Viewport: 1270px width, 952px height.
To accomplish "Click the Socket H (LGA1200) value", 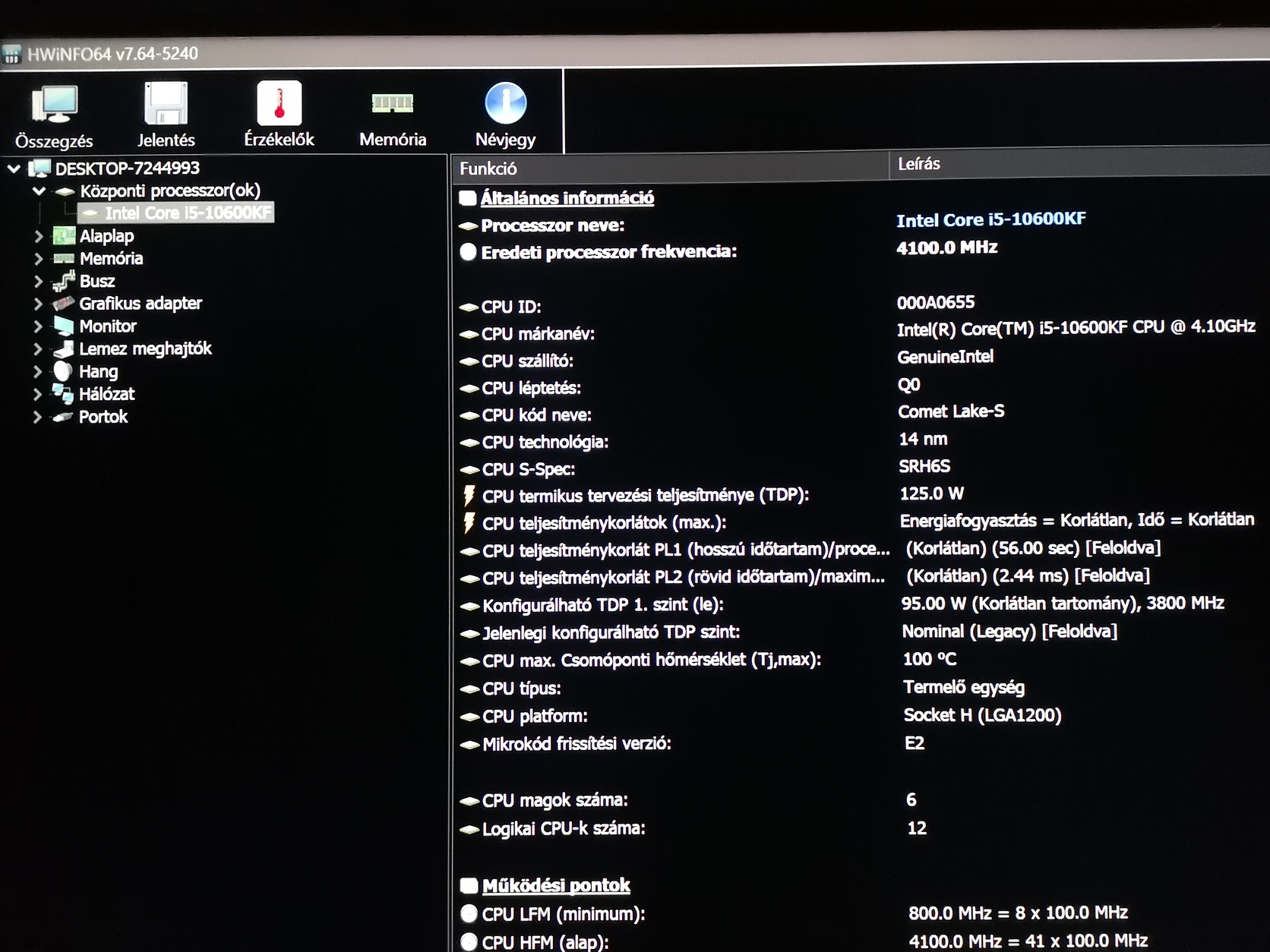I will point(982,715).
